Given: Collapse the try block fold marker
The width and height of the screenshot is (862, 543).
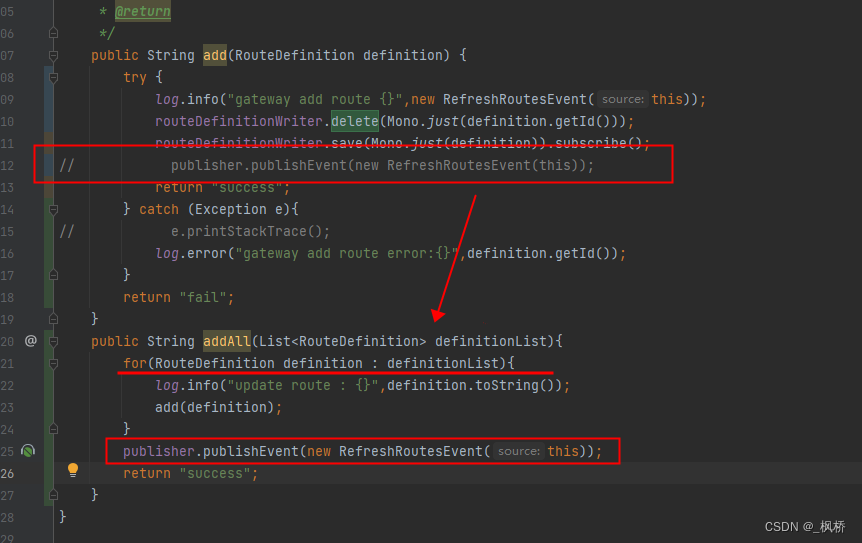Looking at the screenshot, I should click(53, 77).
